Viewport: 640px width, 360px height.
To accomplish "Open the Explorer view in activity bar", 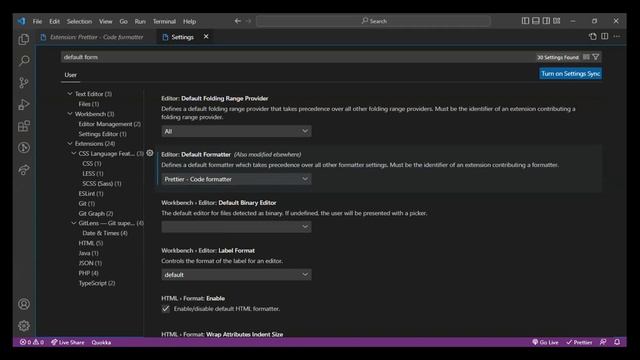I will (24, 40).
